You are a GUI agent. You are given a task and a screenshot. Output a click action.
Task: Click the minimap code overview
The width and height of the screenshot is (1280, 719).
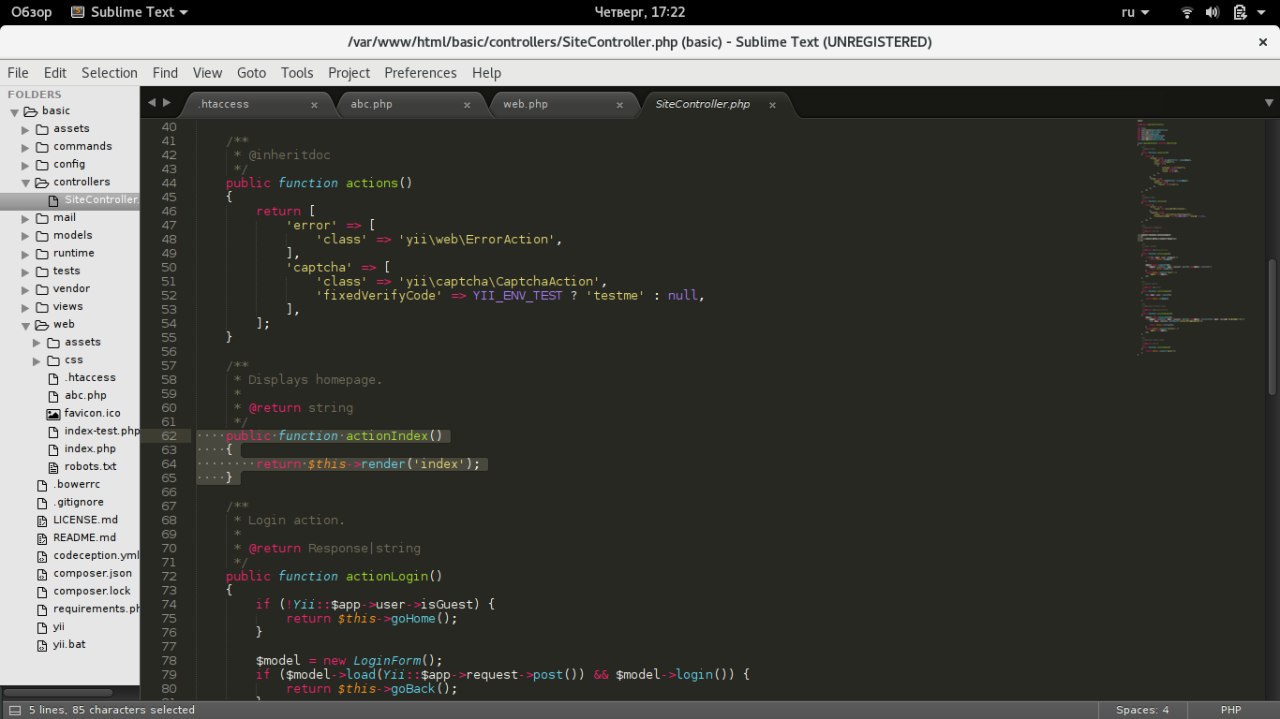1190,240
